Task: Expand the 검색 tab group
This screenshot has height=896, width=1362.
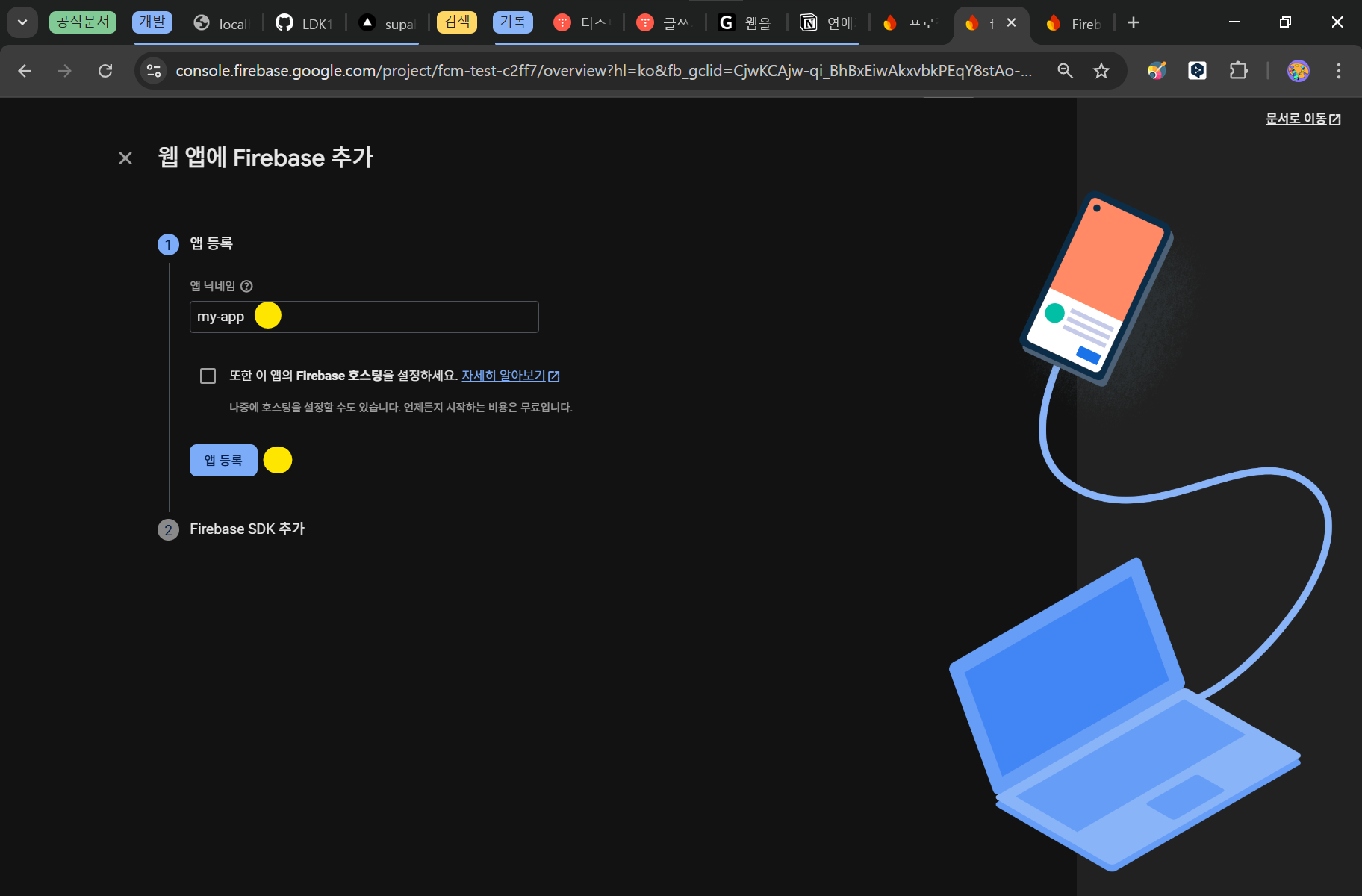Action: 457,22
